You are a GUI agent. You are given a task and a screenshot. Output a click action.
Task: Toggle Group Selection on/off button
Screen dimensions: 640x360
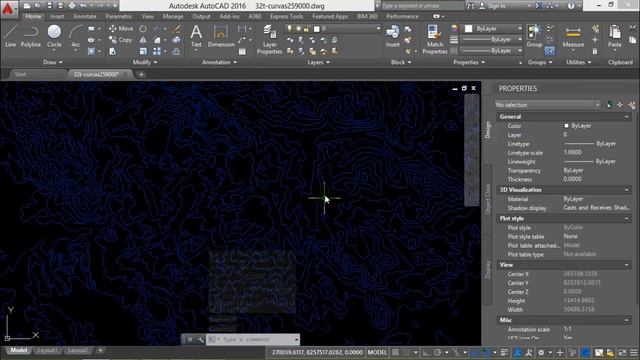[550, 51]
